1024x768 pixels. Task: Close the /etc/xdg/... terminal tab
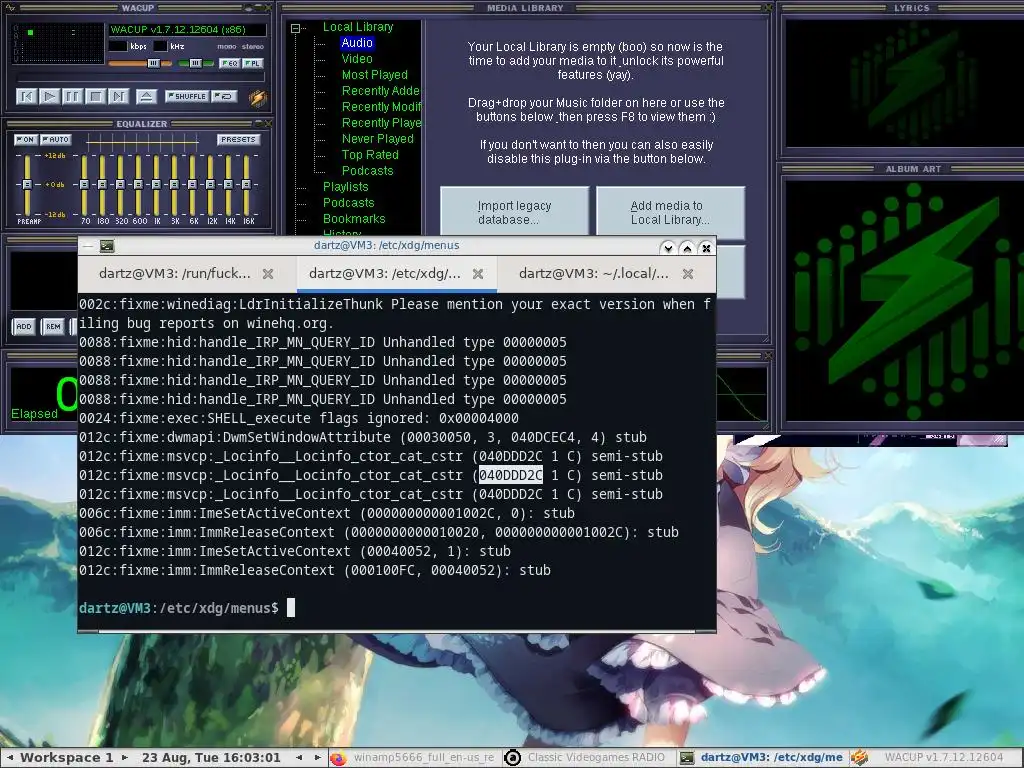478,274
